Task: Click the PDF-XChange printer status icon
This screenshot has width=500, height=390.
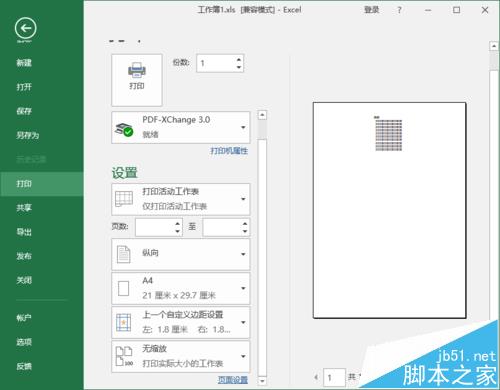Action: [124, 129]
